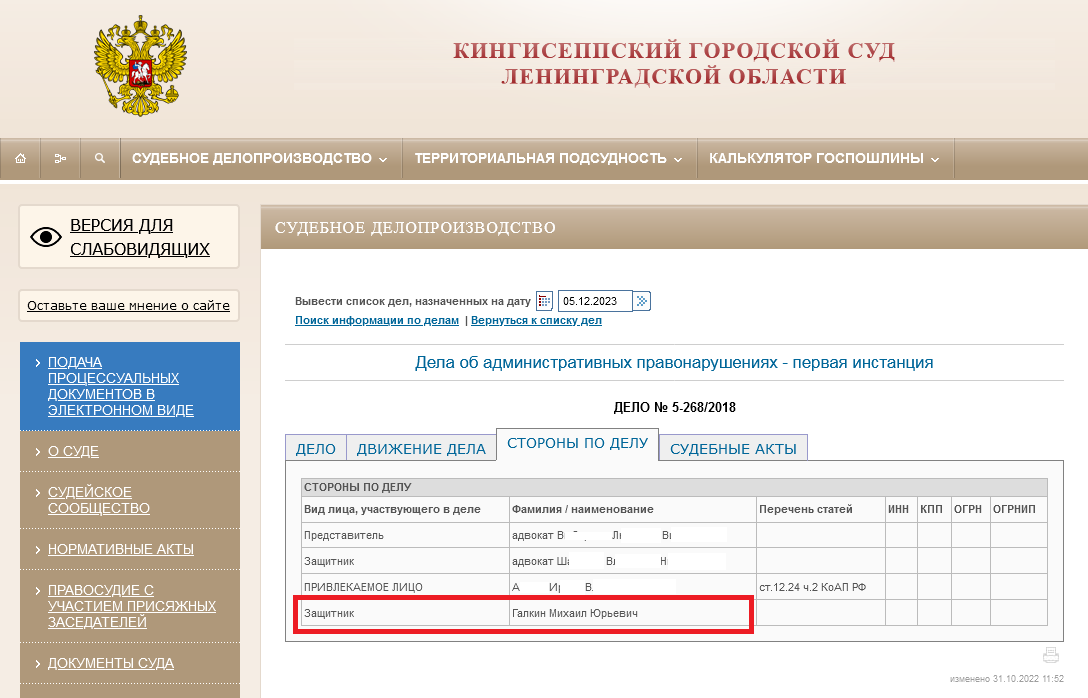Click the date input field showing 05.12.2023
Viewport: 1088px width, 698px height.
coord(595,301)
